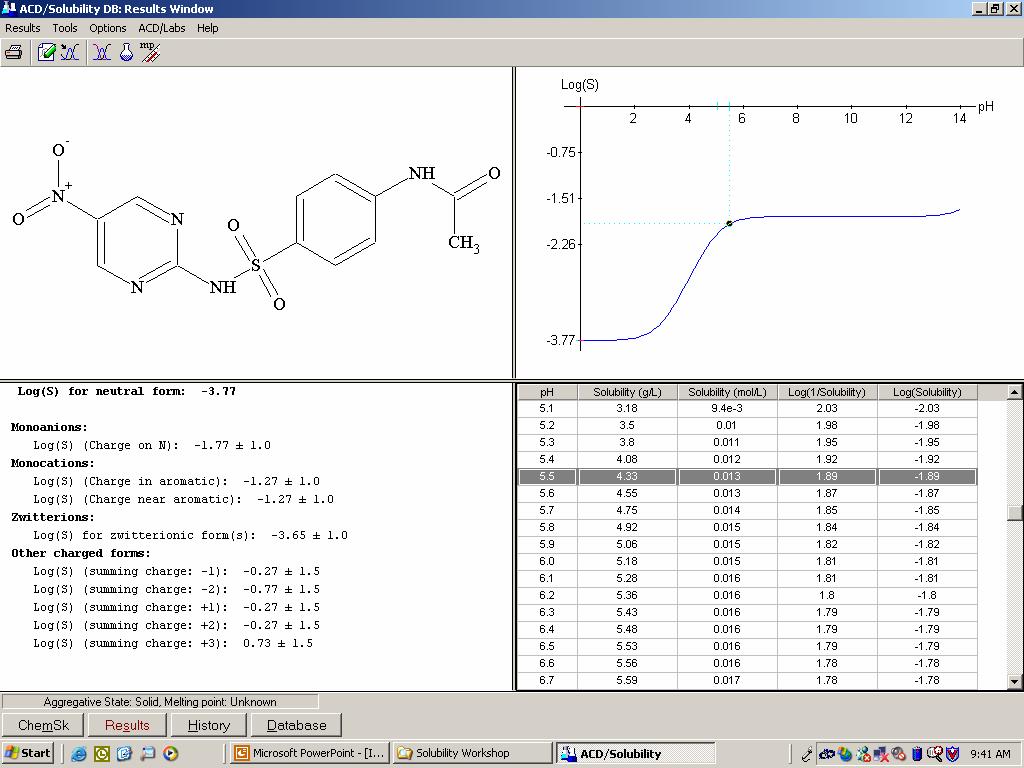Click the Print icon in the toolbar
Screen dimensions: 1024x768
pos(14,52)
